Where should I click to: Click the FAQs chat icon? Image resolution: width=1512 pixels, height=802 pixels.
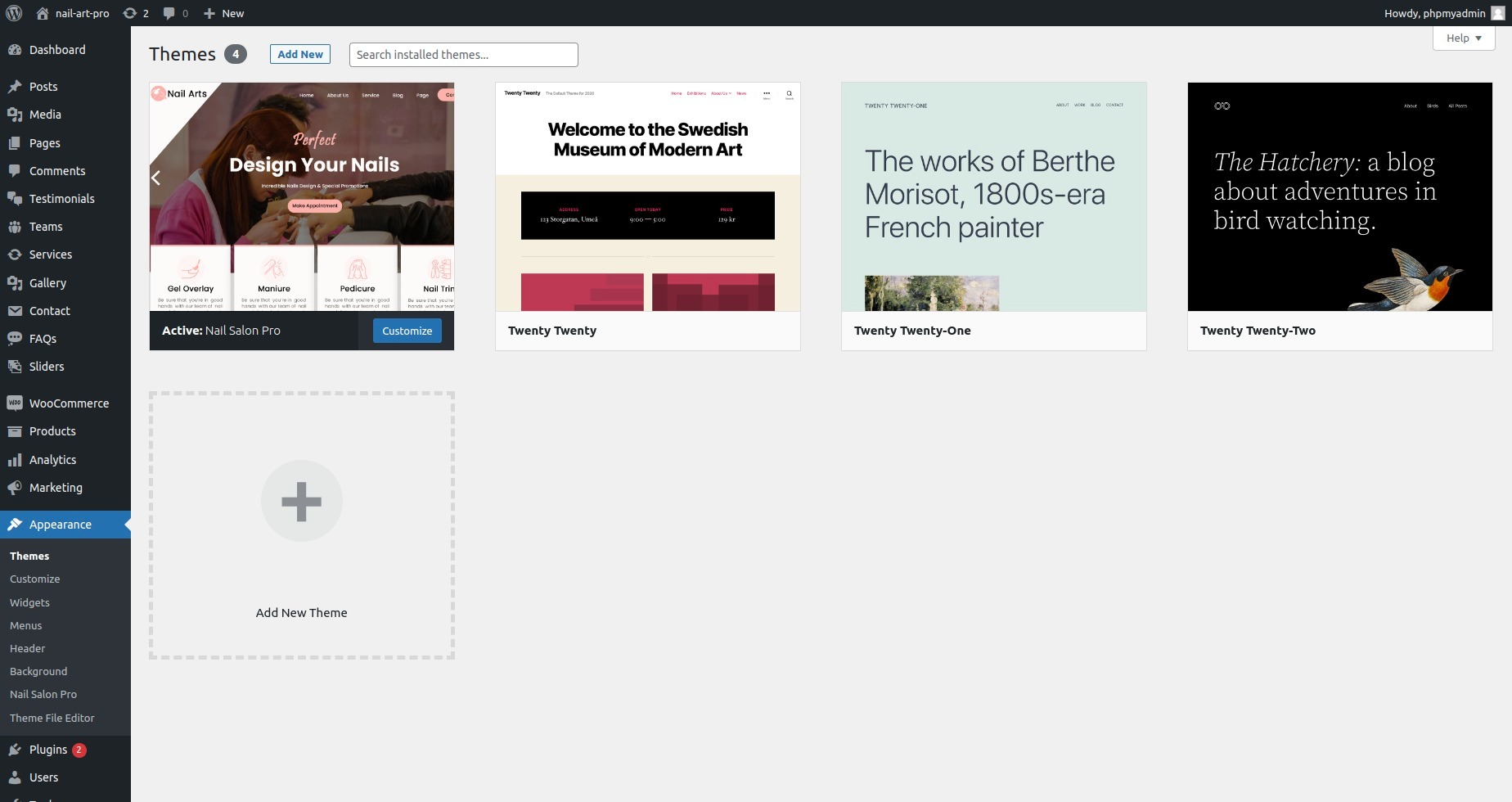point(15,339)
